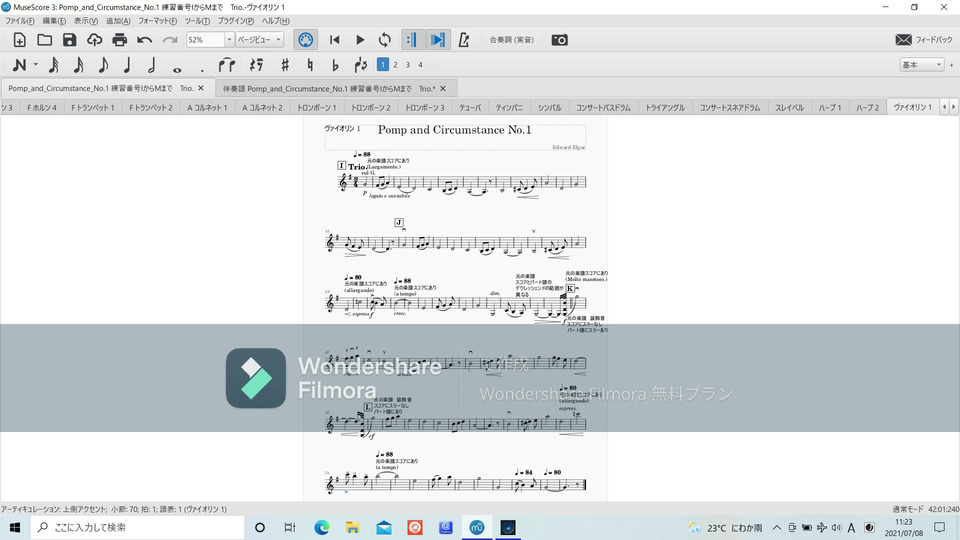Image resolution: width=960 pixels, height=540 pixels.
Task: Open Windows Start menu
Action: (x=15, y=527)
